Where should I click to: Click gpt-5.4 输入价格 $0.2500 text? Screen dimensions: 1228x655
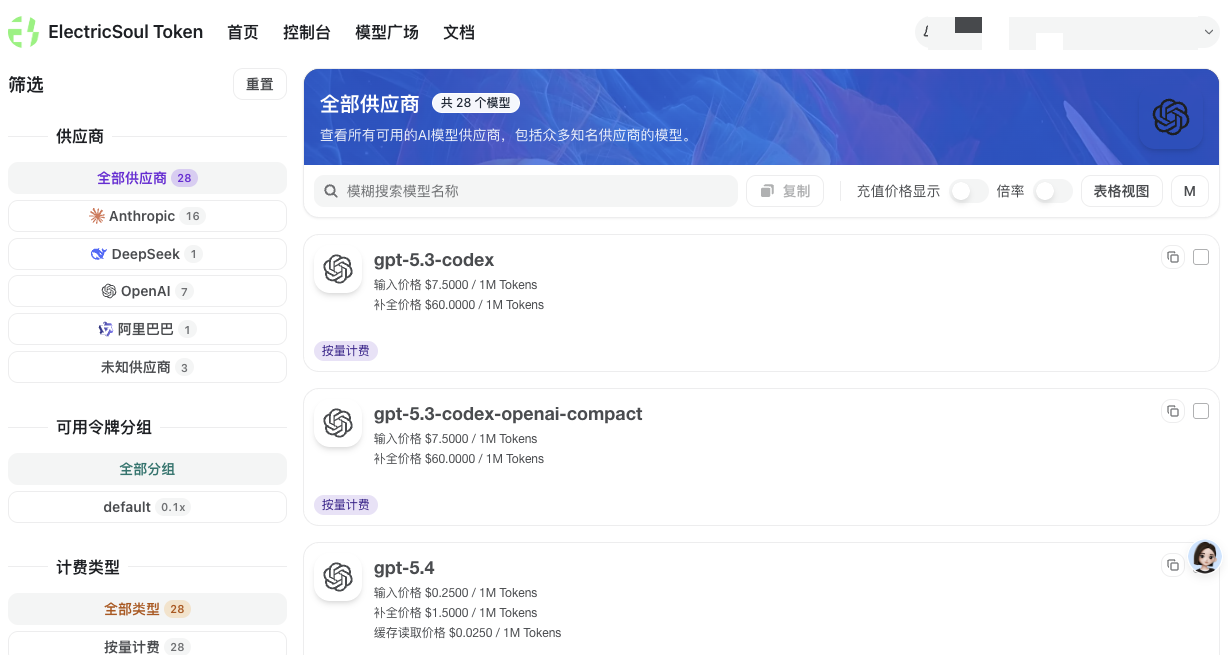(455, 593)
